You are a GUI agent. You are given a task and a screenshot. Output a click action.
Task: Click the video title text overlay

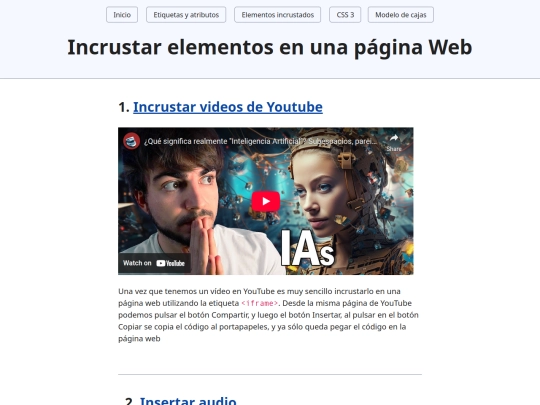(x=260, y=141)
